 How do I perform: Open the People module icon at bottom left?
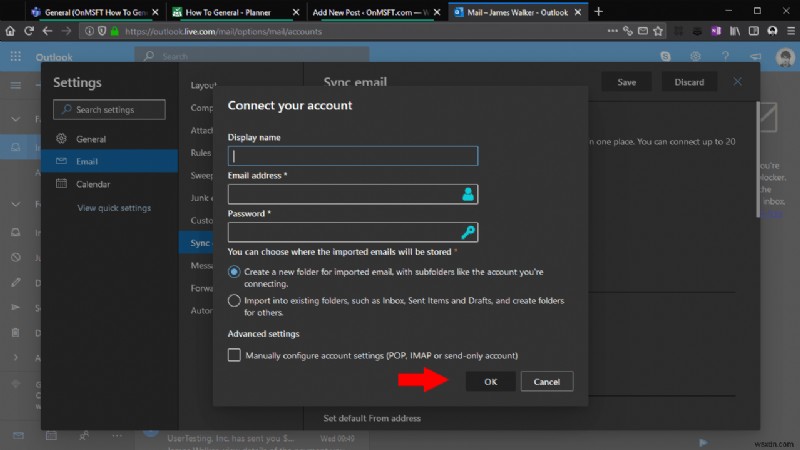[84, 435]
